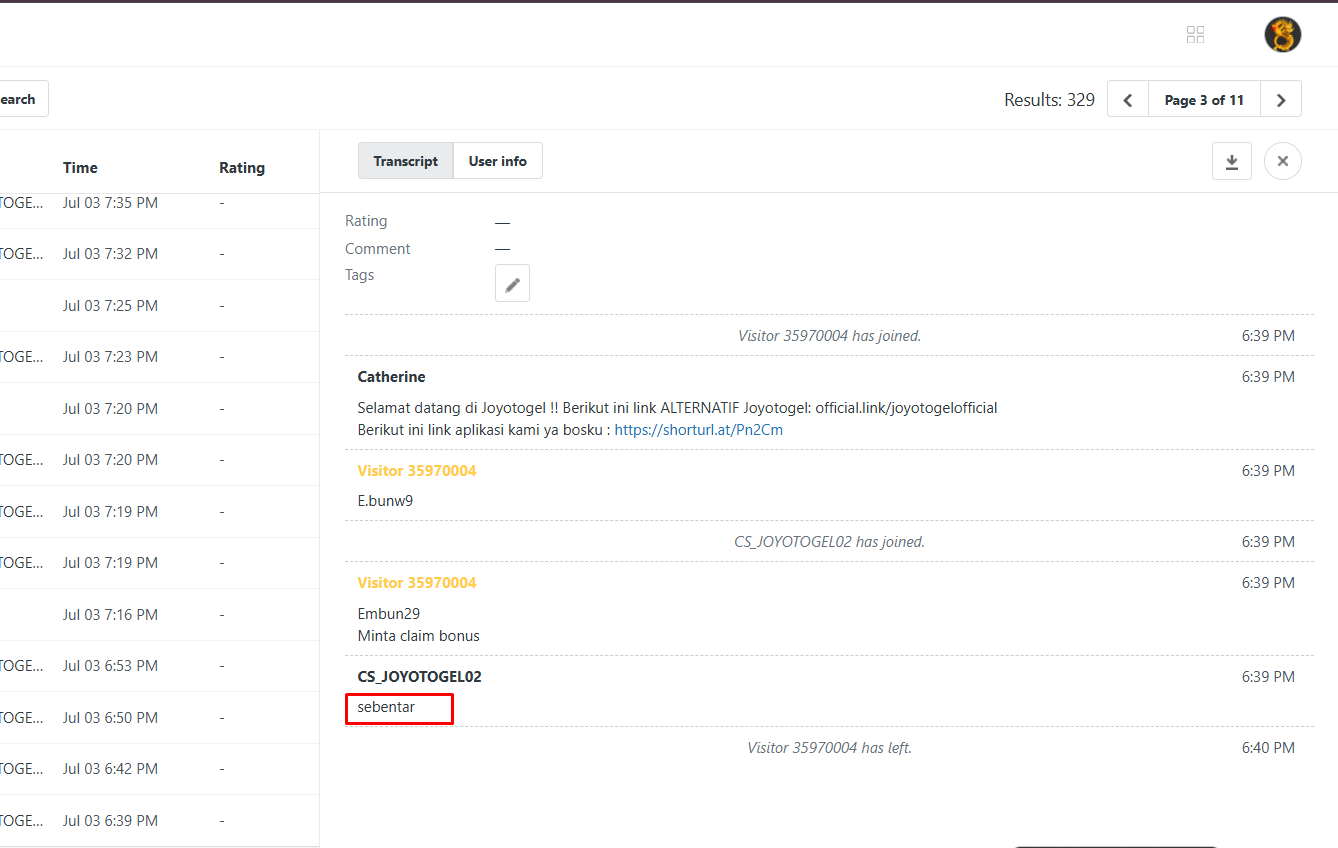Select the chat from Jul 03 7:32 PM

tap(160, 254)
